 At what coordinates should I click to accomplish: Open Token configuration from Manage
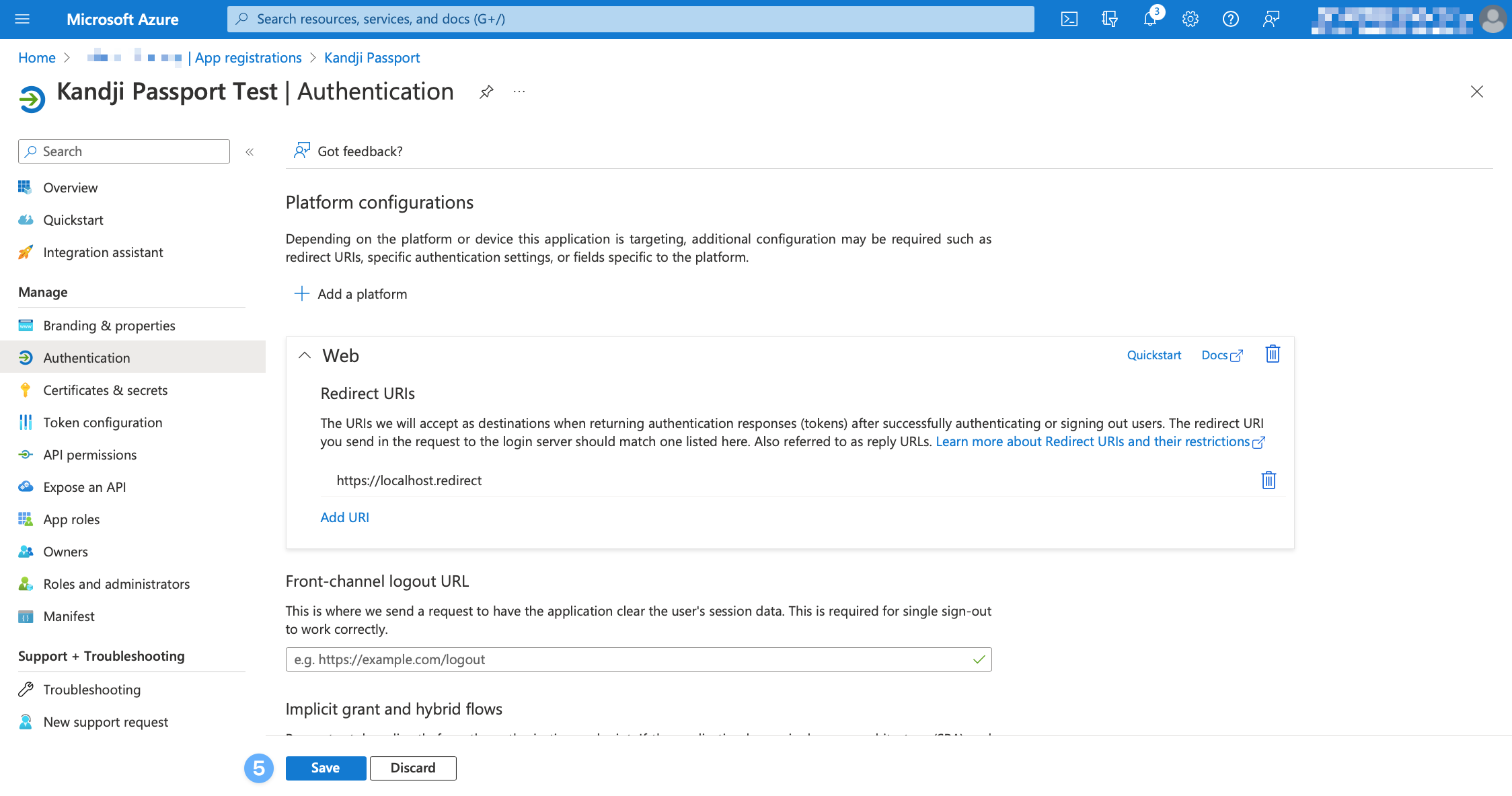pyautogui.click(x=102, y=422)
